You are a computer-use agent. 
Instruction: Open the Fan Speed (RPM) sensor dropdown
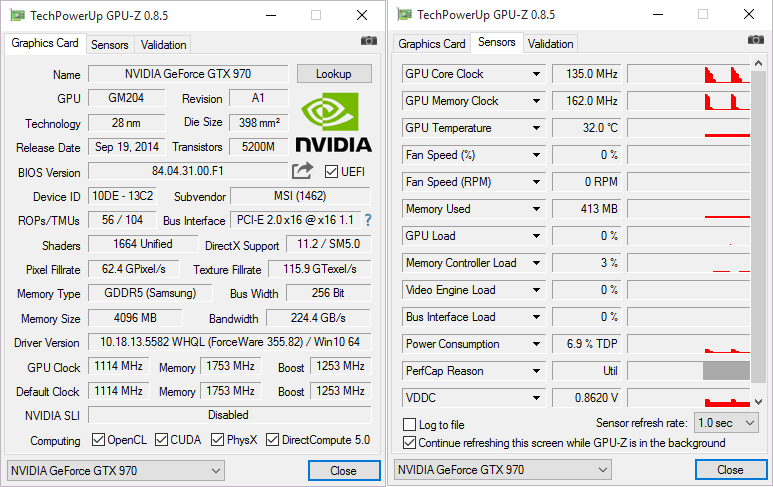(x=536, y=182)
